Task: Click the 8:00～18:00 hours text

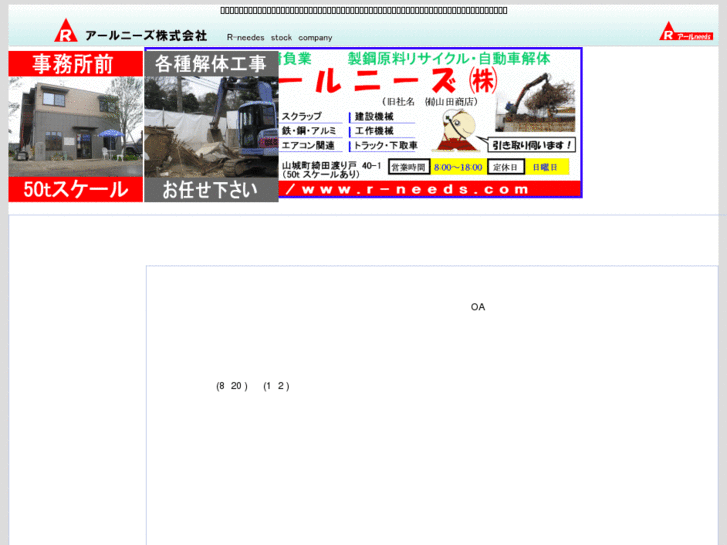Action: [458, 167]
